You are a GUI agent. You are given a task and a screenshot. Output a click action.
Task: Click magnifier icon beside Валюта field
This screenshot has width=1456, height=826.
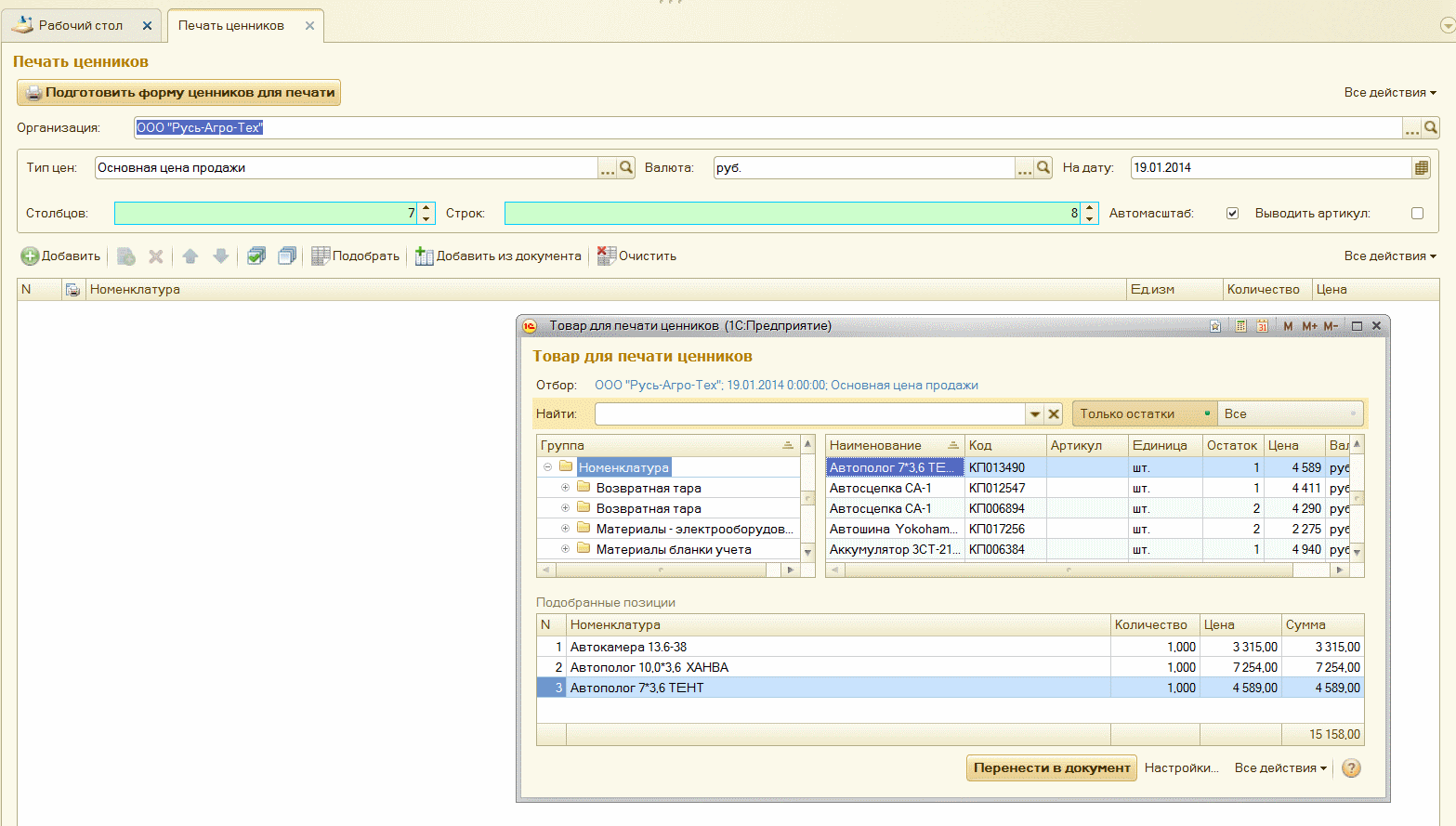pyautogui.click(x=1043, y=168)
